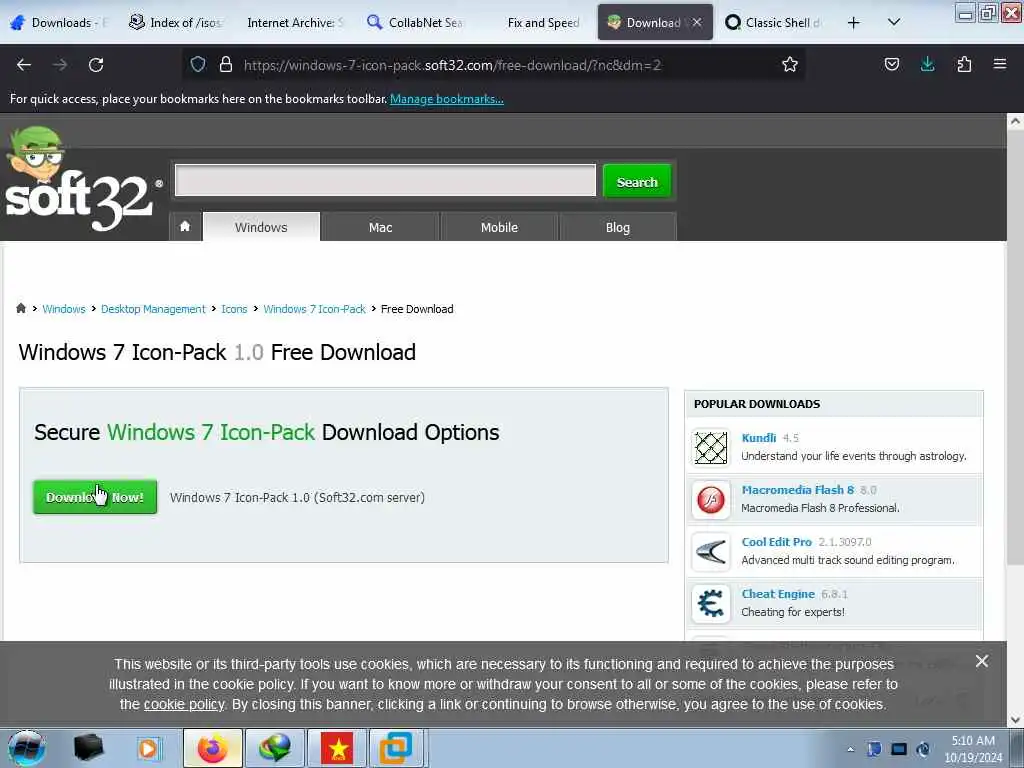Show downloads panel in toolbar
1024x768 pixels.
(x=927, y=65)
